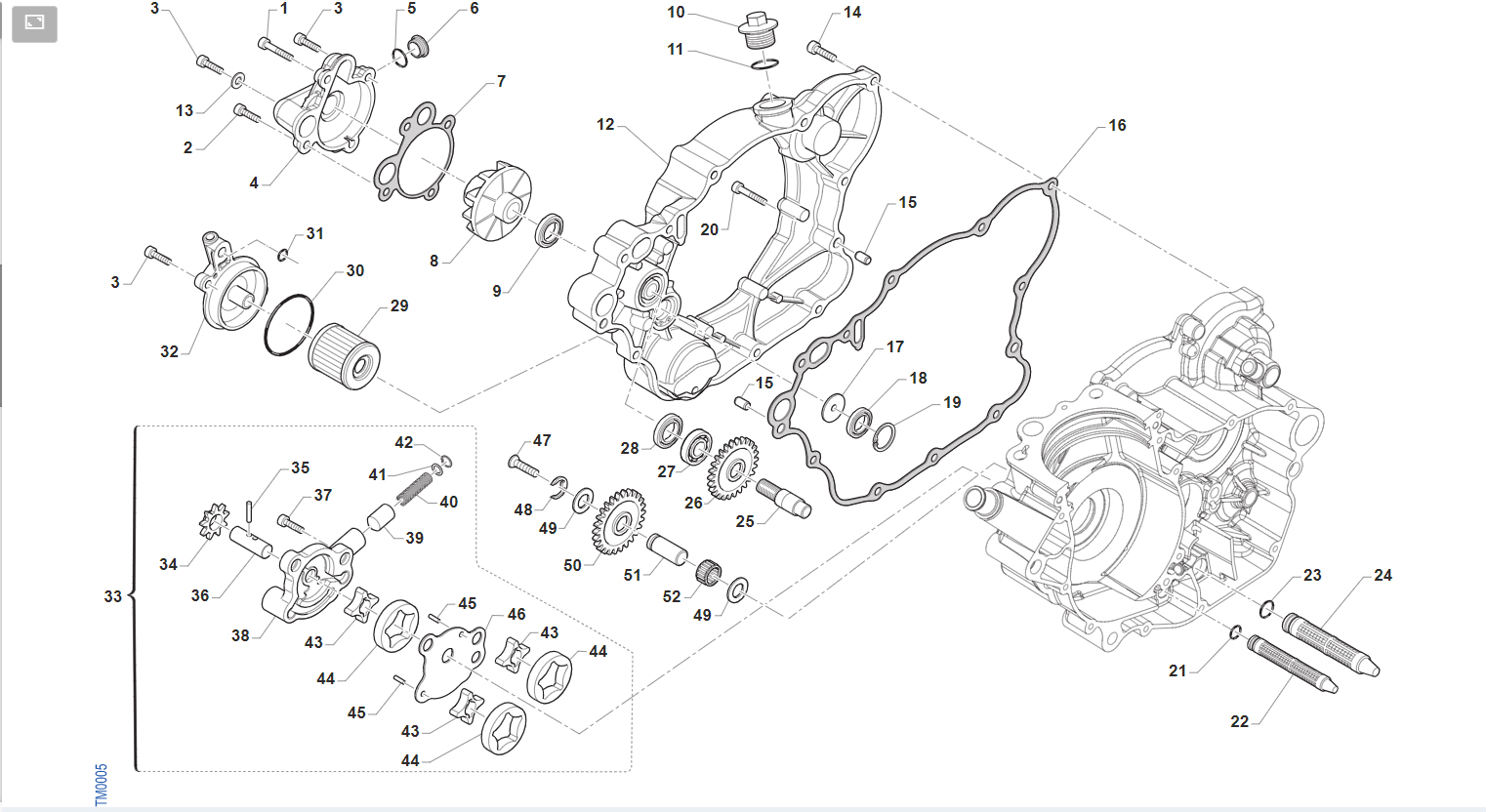Screen dimensions: 1486x812
Task: Select callout 7 gasket label
Action: (502, 82)
